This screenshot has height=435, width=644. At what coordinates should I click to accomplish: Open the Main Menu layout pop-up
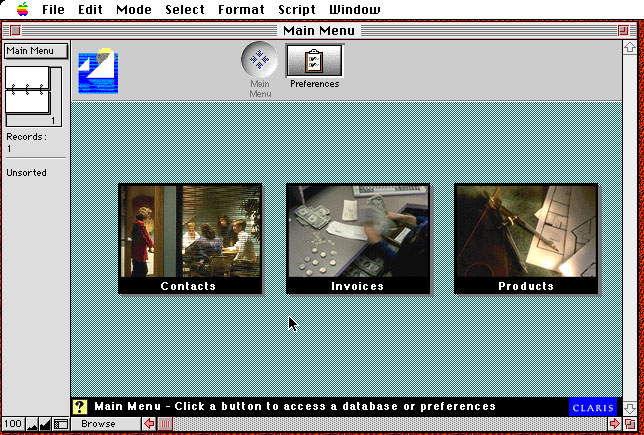click(36, 51)
